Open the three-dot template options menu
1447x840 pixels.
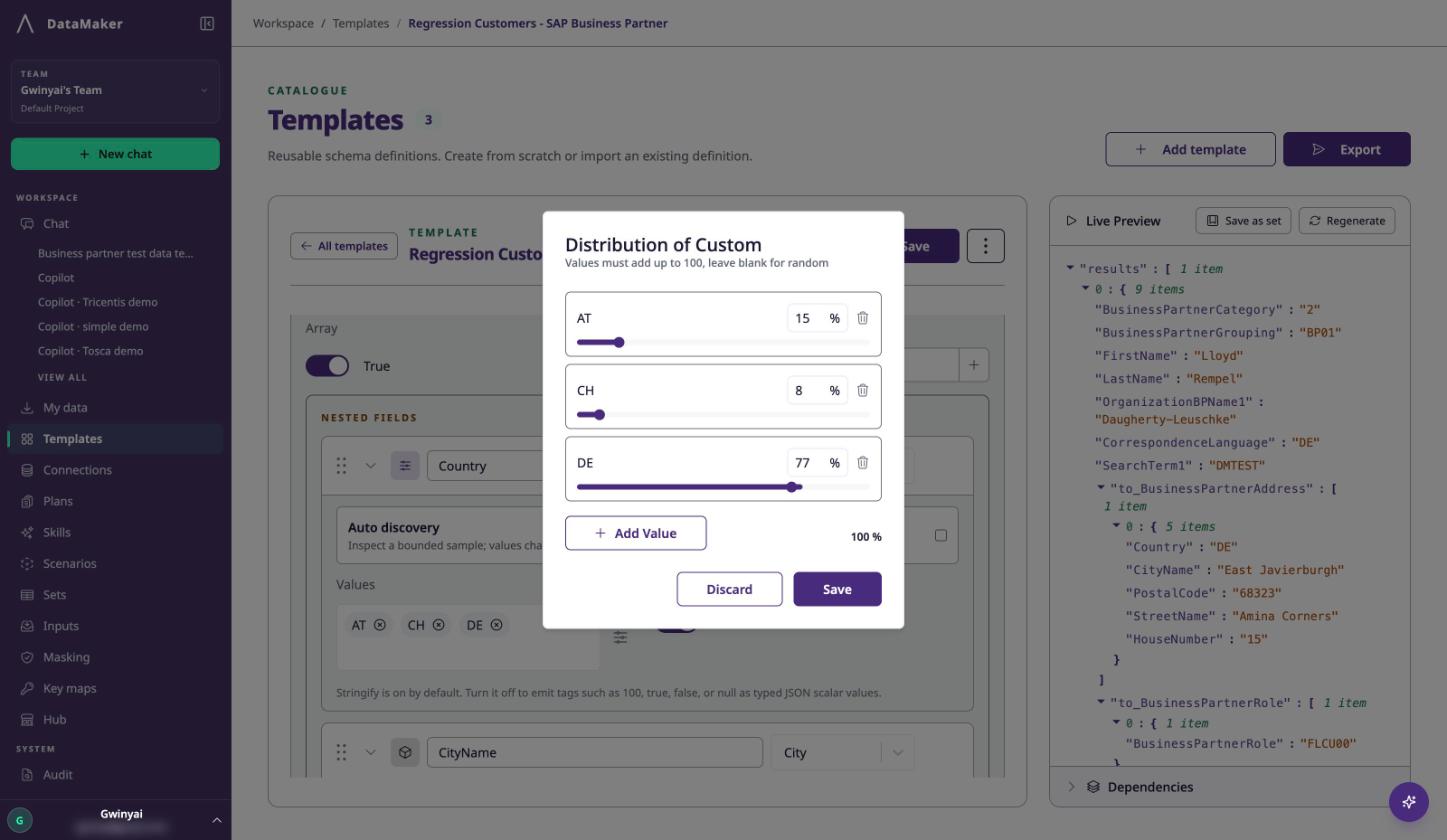985,246
